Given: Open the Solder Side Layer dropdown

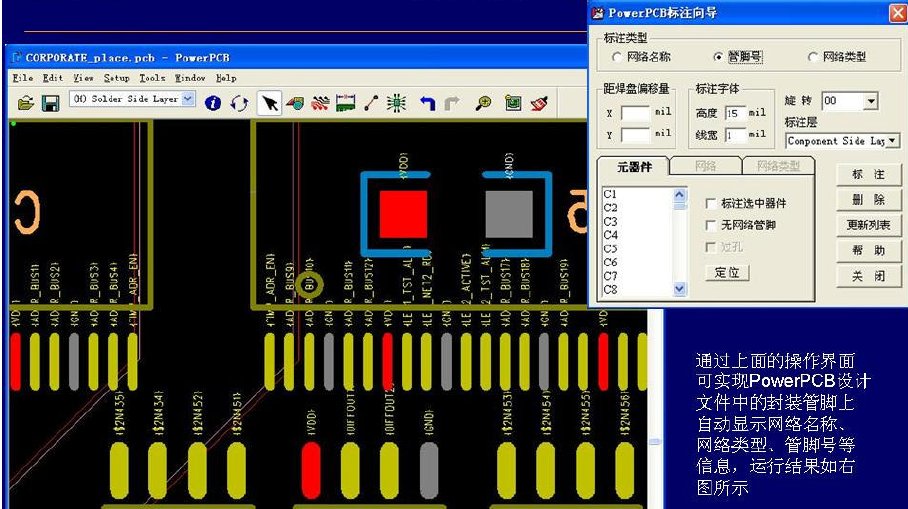Looking at the screenshot, I should (188, 99).
